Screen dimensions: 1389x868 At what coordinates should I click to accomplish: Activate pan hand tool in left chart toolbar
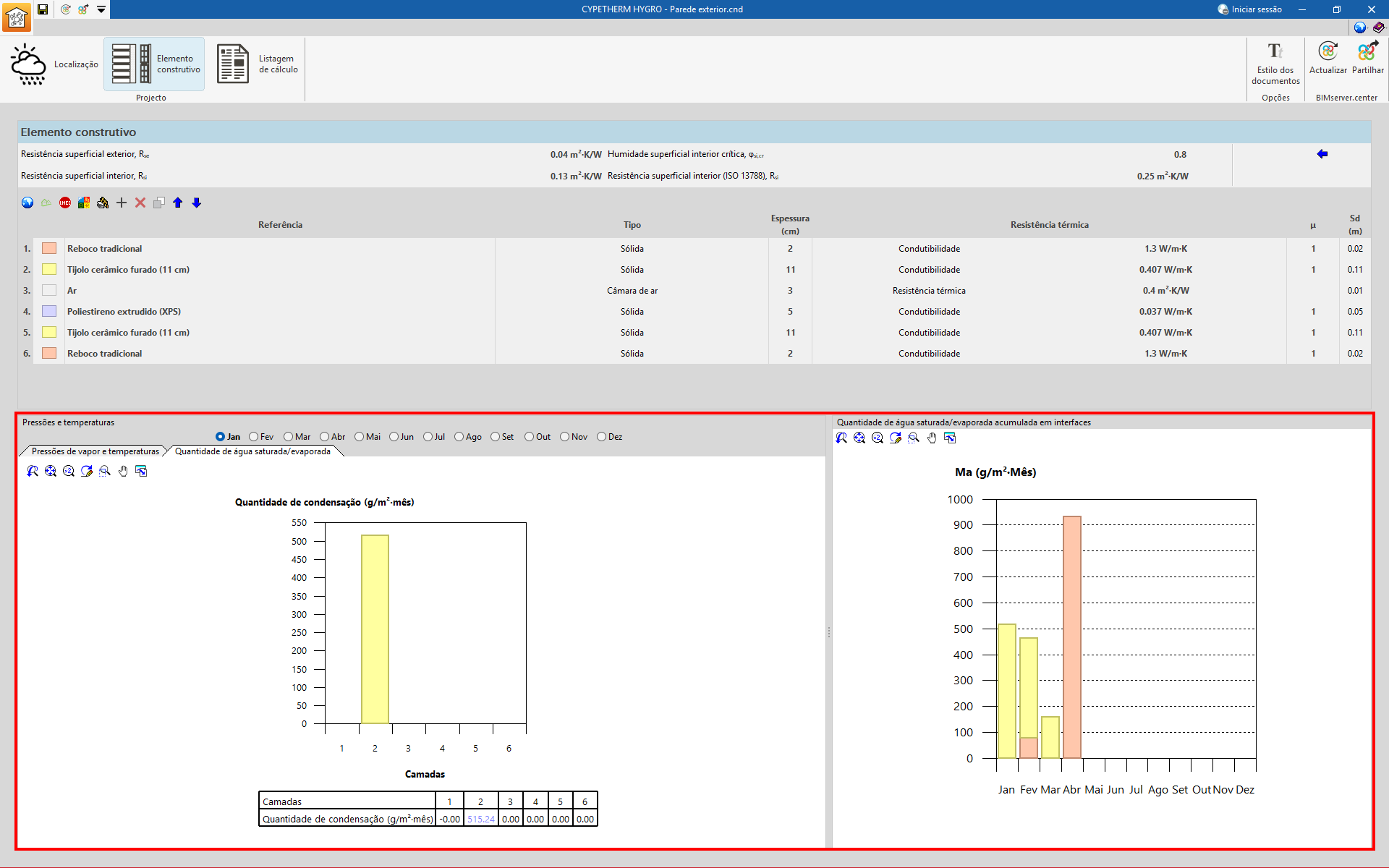tap(123, 471)
